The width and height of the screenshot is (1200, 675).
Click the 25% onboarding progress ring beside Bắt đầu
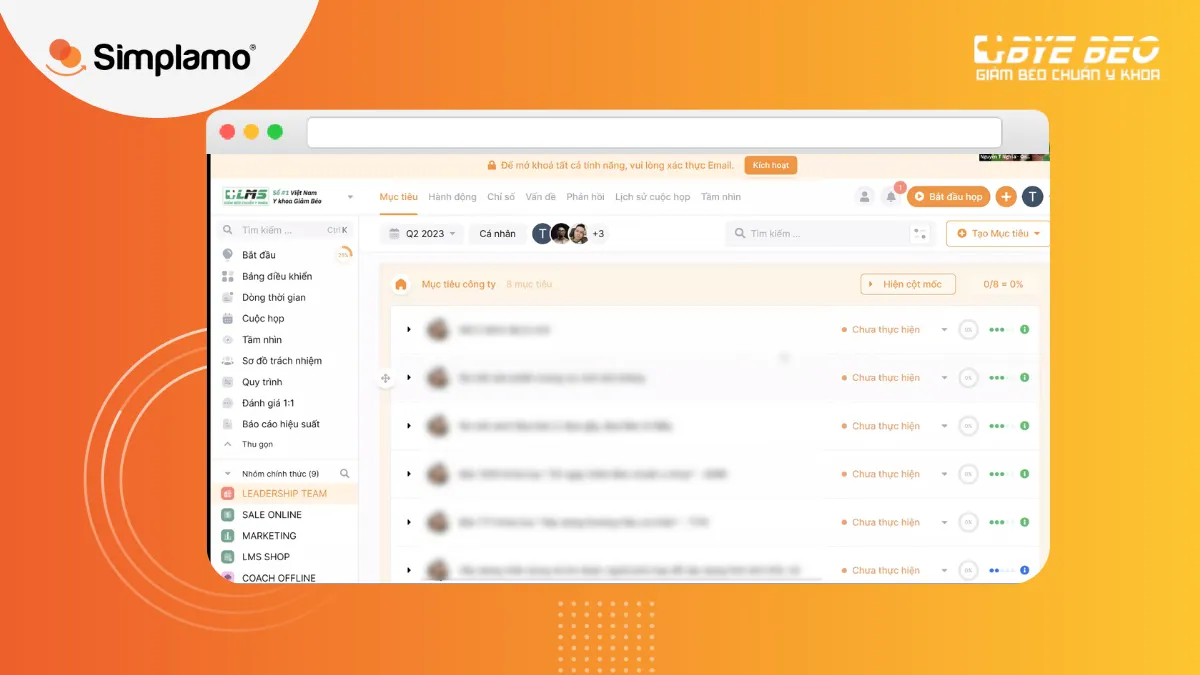(344, 255)
